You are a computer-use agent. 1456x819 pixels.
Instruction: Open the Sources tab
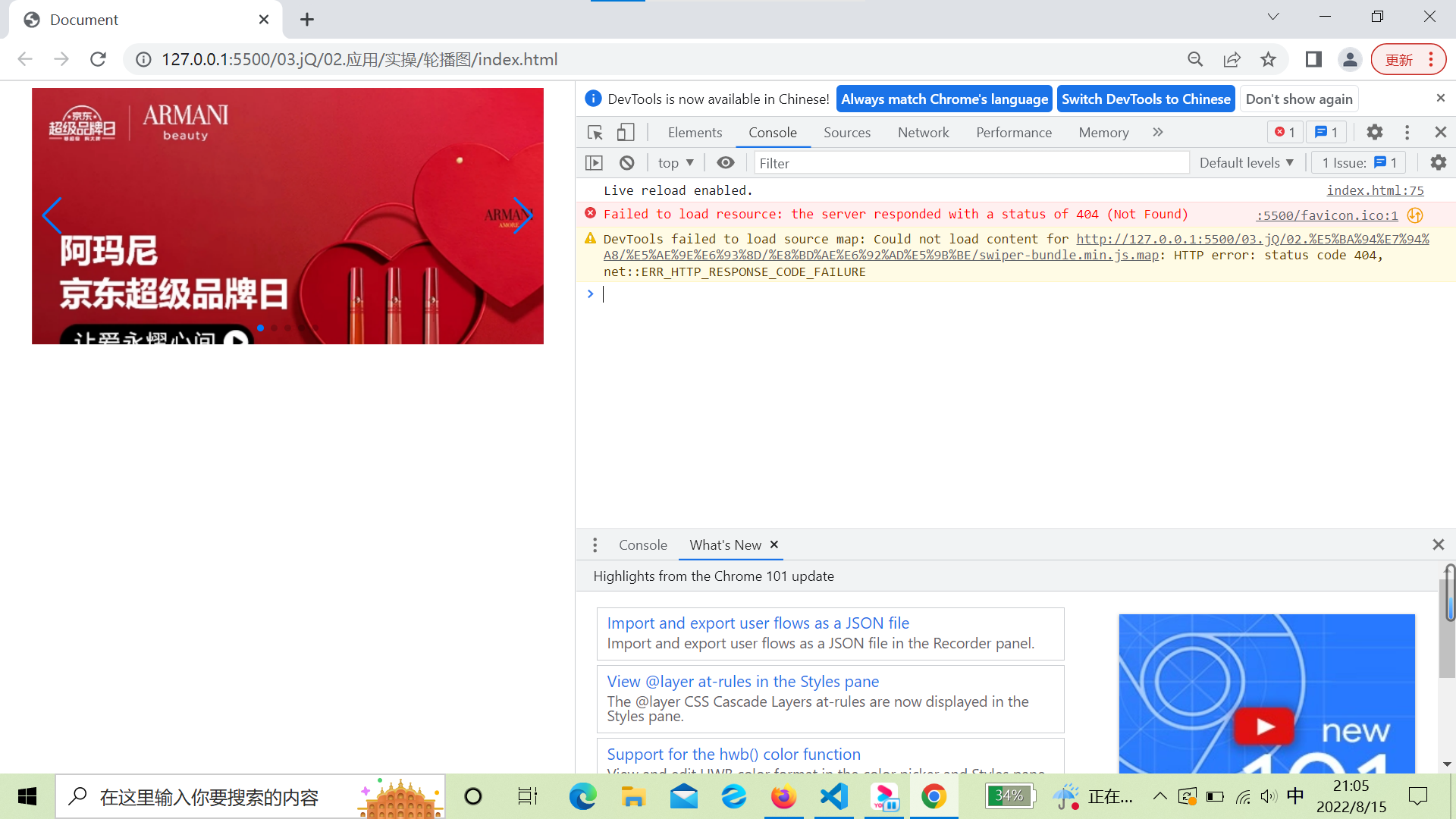tap(847, 133)
